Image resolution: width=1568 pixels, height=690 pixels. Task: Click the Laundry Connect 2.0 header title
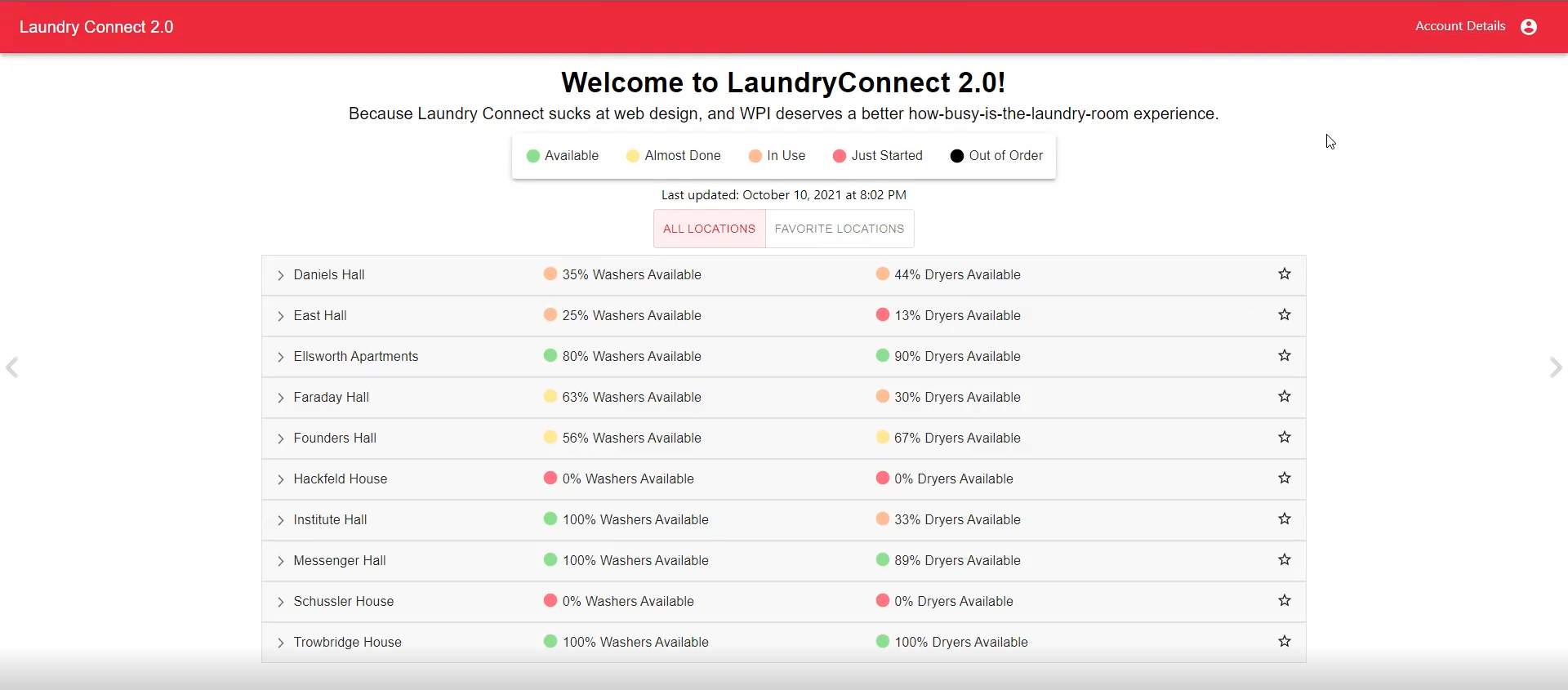[96, 27]
